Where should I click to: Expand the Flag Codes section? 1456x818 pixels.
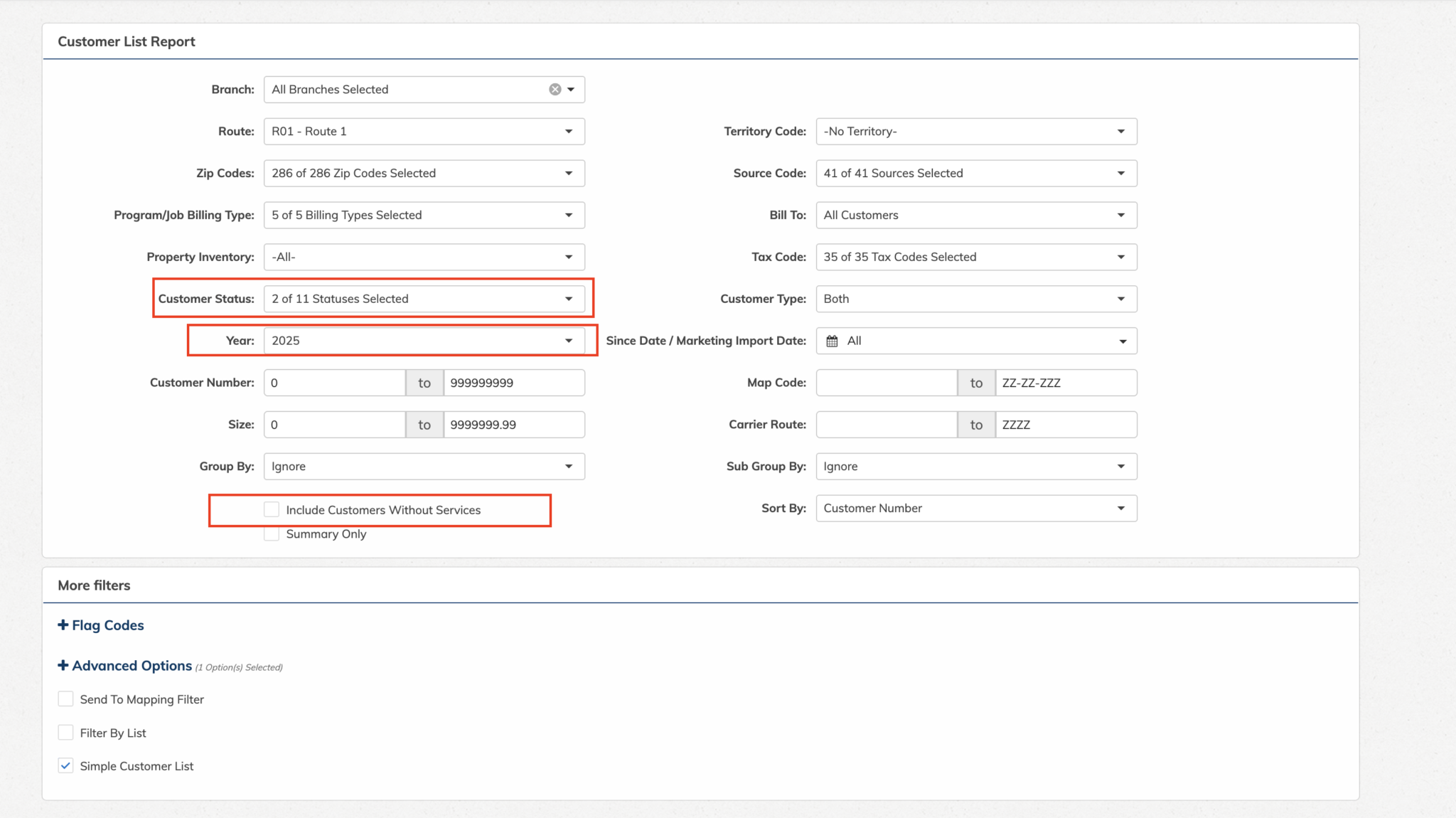(100, 625)
